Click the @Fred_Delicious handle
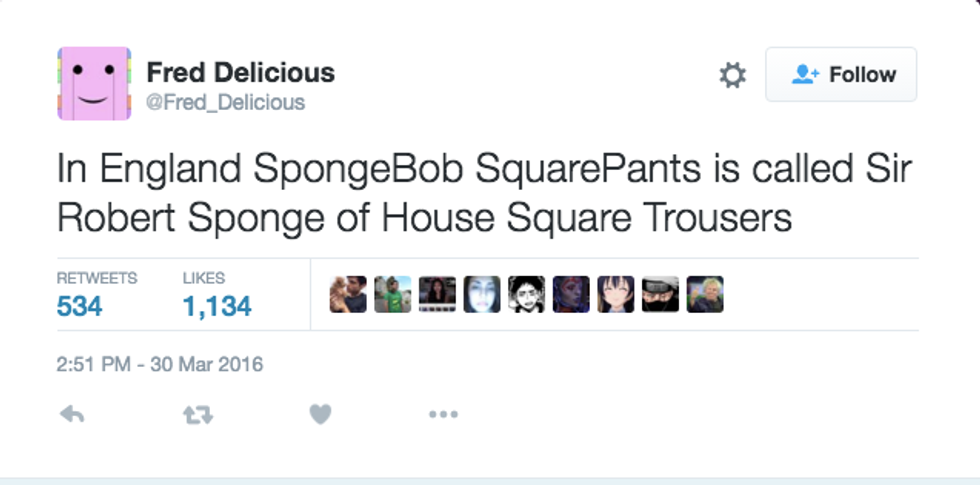Screen dimensions: 980x485 pyautogui.click(x=225, y=103)
